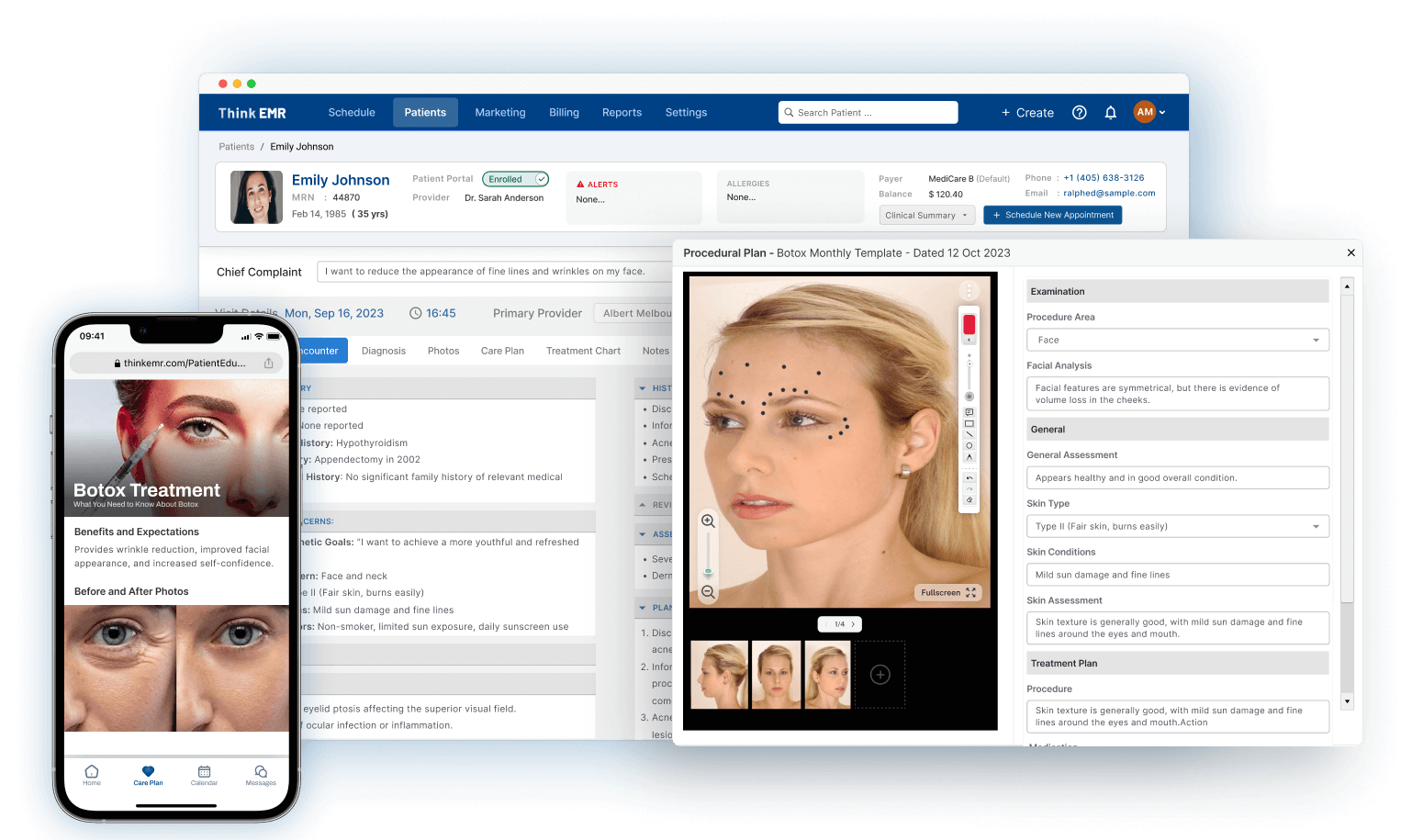Viewport: 1412px width, 840px height.
Task: Open the comment annotation tool
Action: pyautogui.click(x=969, y=412)
